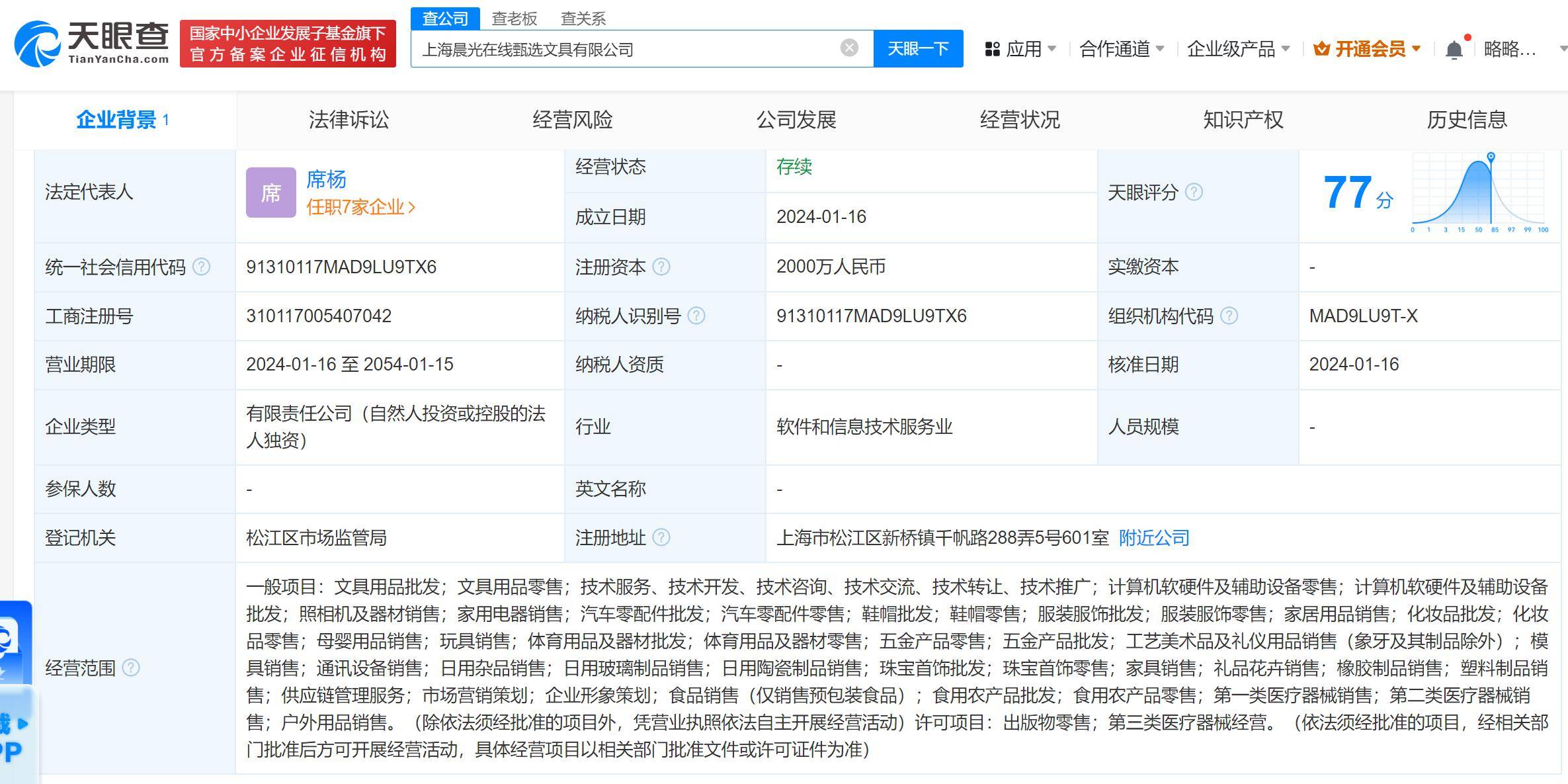The height and width of the screenshot is (784, 1568).
Task: Click the 天眼一下 search button
Action: 918,48
